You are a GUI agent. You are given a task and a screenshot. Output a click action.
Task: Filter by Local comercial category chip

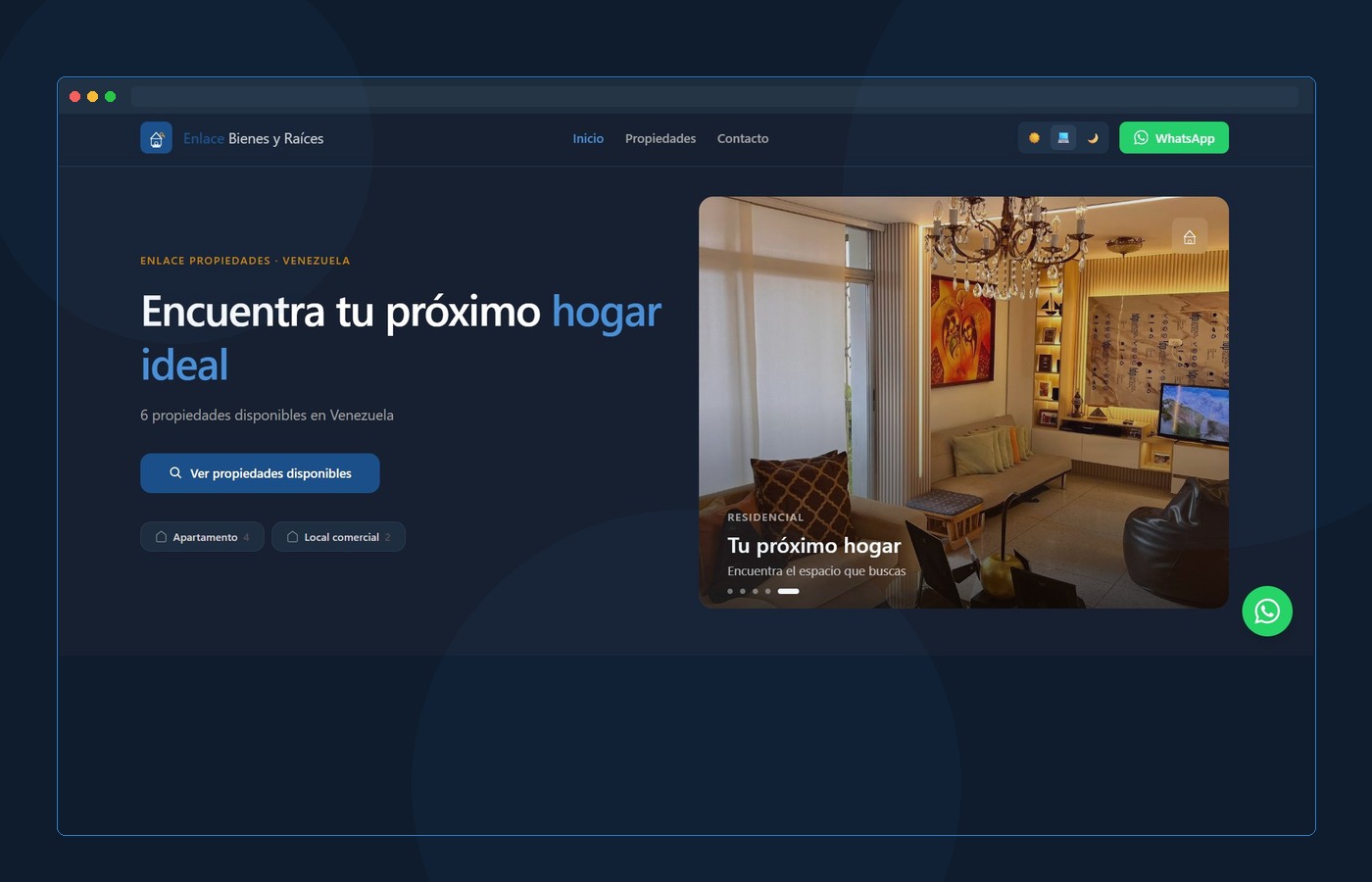338,537
